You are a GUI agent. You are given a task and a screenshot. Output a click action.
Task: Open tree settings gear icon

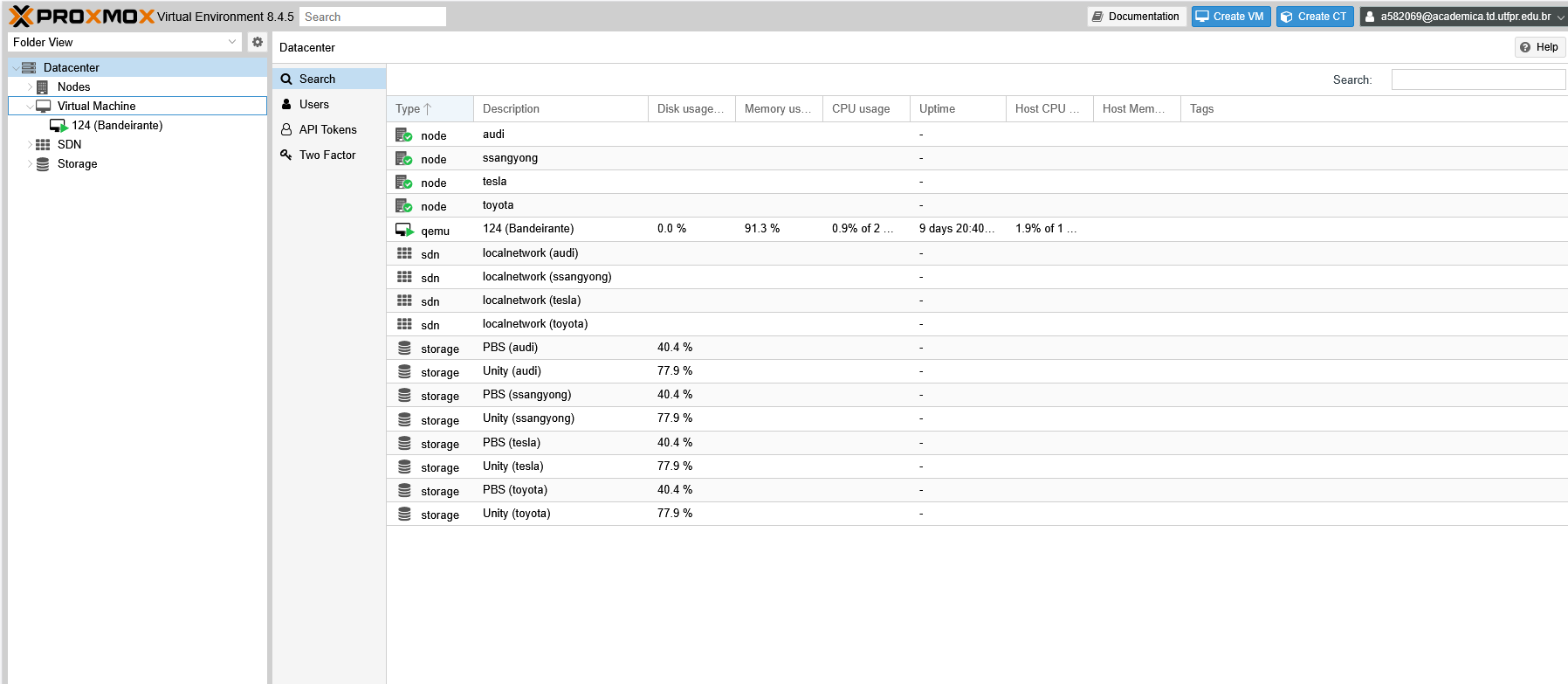click(258, 42)
